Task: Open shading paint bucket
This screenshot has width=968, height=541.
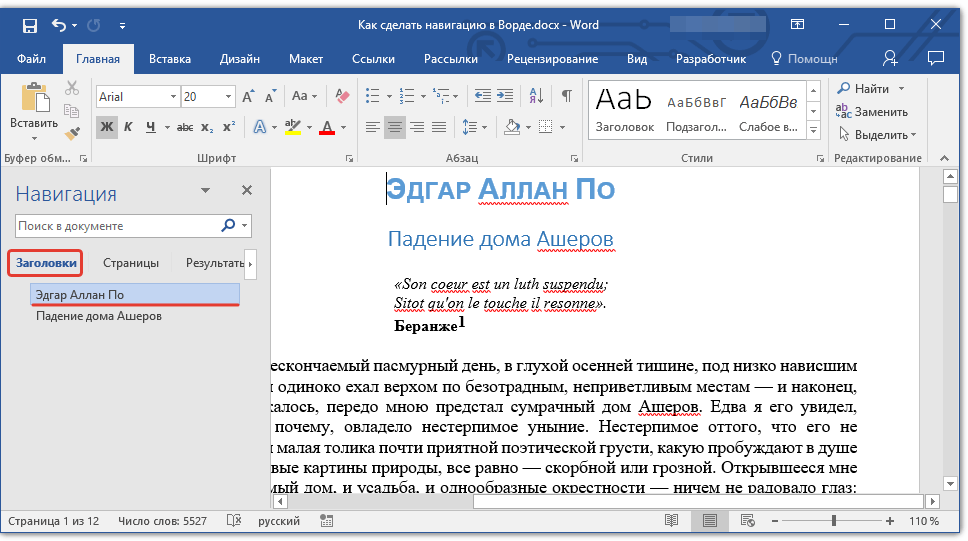Action: coord(512,127)
